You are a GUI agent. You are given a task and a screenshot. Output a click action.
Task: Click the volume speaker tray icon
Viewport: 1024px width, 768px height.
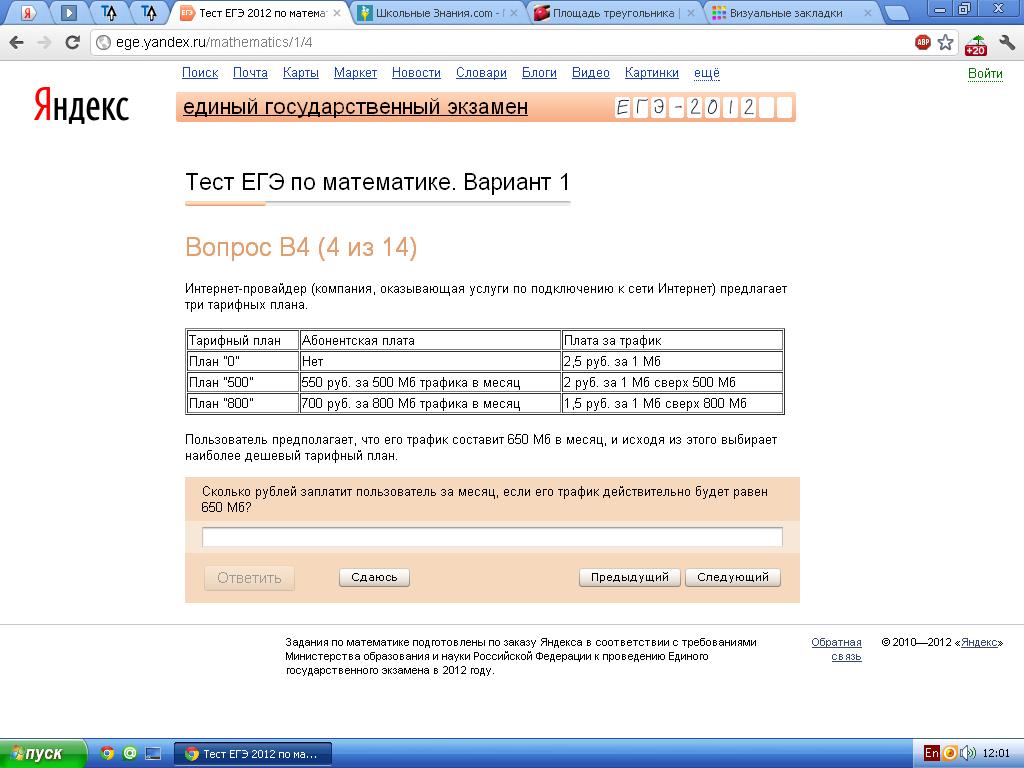point(967,754)
